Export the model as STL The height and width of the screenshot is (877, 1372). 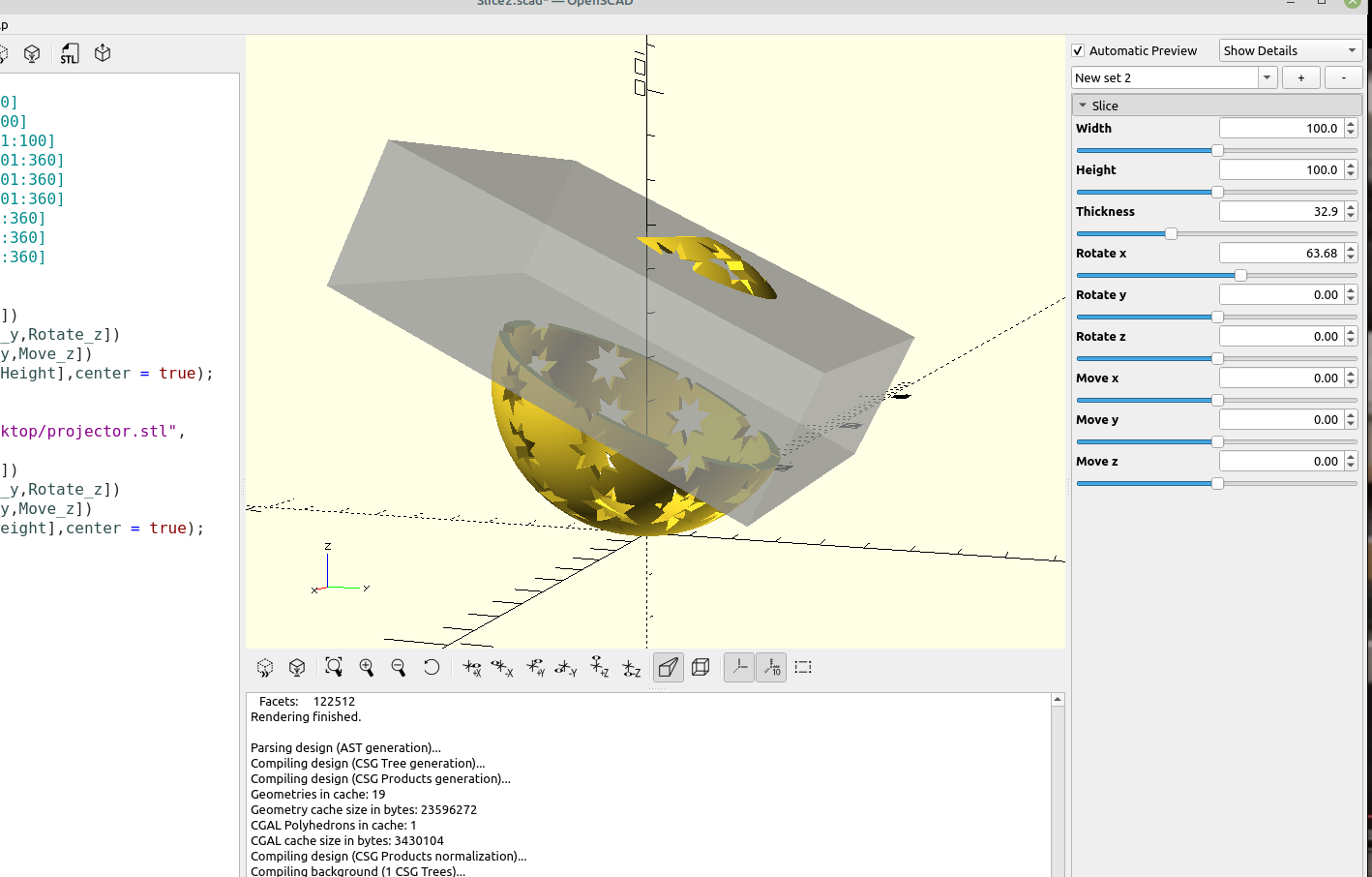[69, 53]
